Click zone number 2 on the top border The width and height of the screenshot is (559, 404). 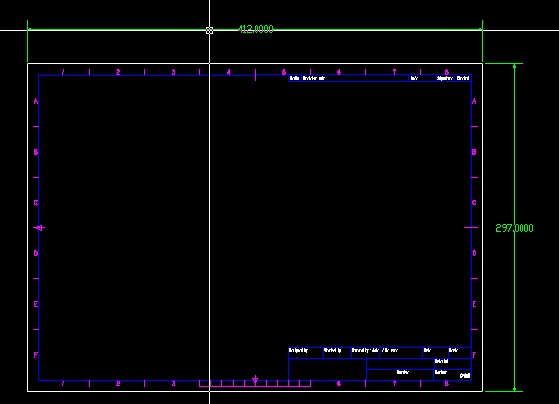(118, 72)
